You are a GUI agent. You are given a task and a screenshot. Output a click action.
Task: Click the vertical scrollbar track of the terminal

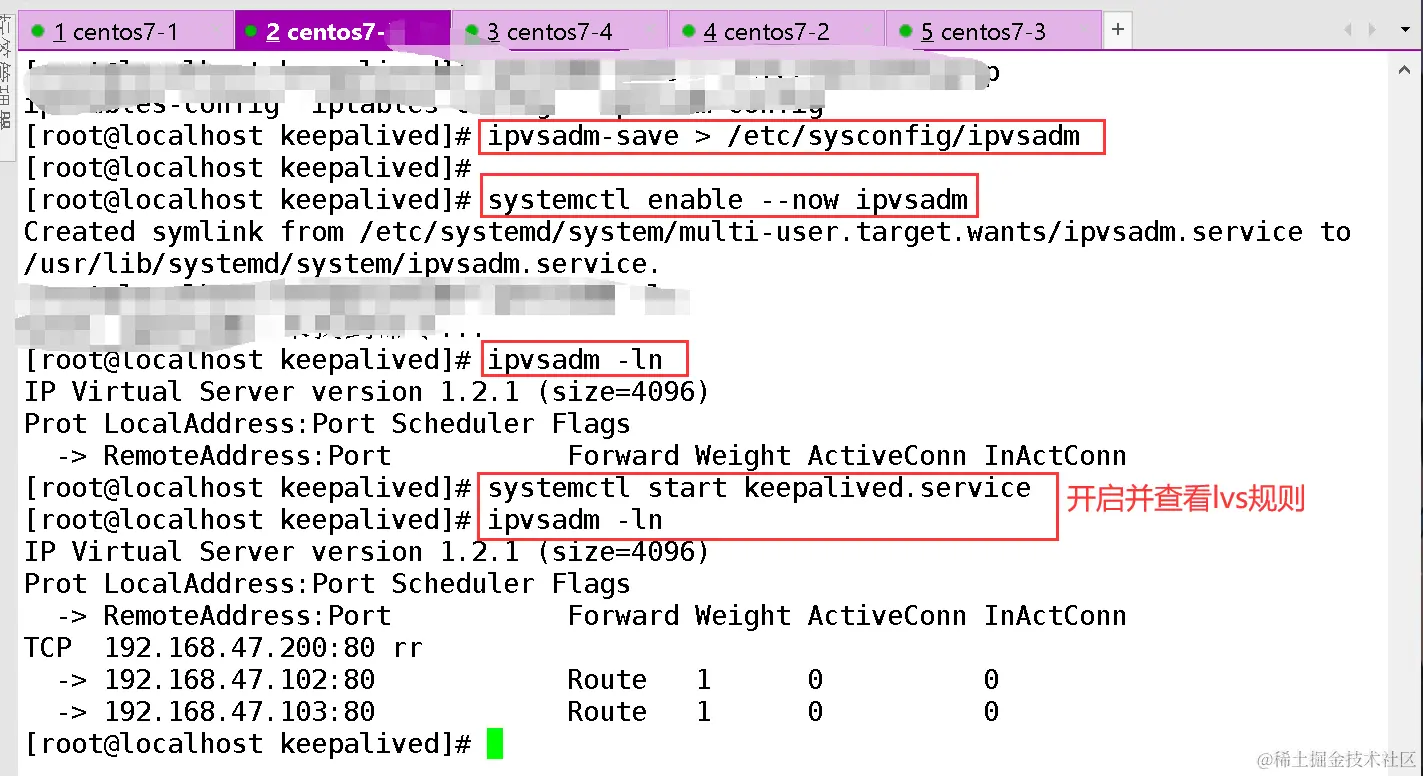tap(1406, 420)
